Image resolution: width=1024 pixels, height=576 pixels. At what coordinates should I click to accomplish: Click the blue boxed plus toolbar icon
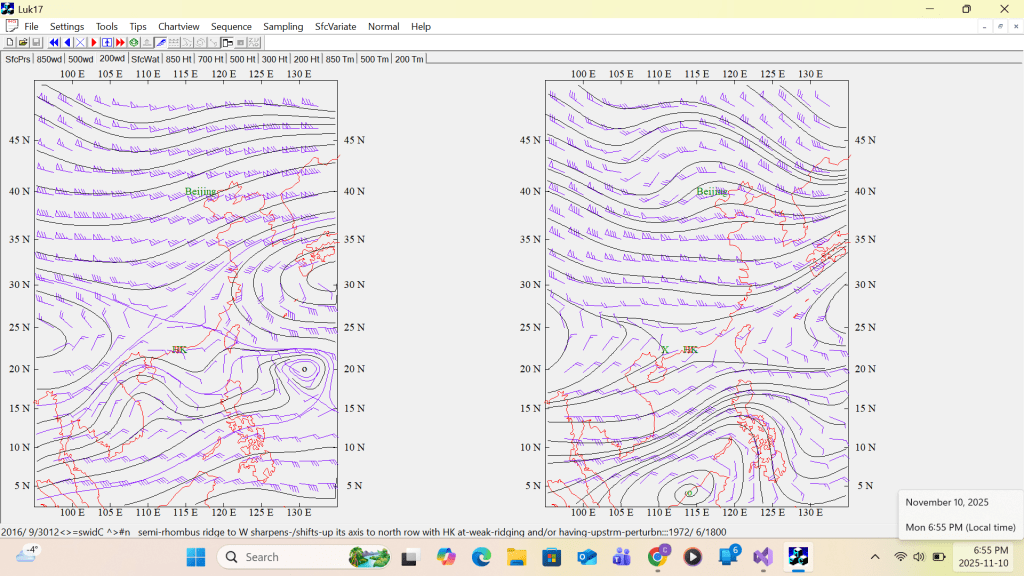tap(107, 43)
